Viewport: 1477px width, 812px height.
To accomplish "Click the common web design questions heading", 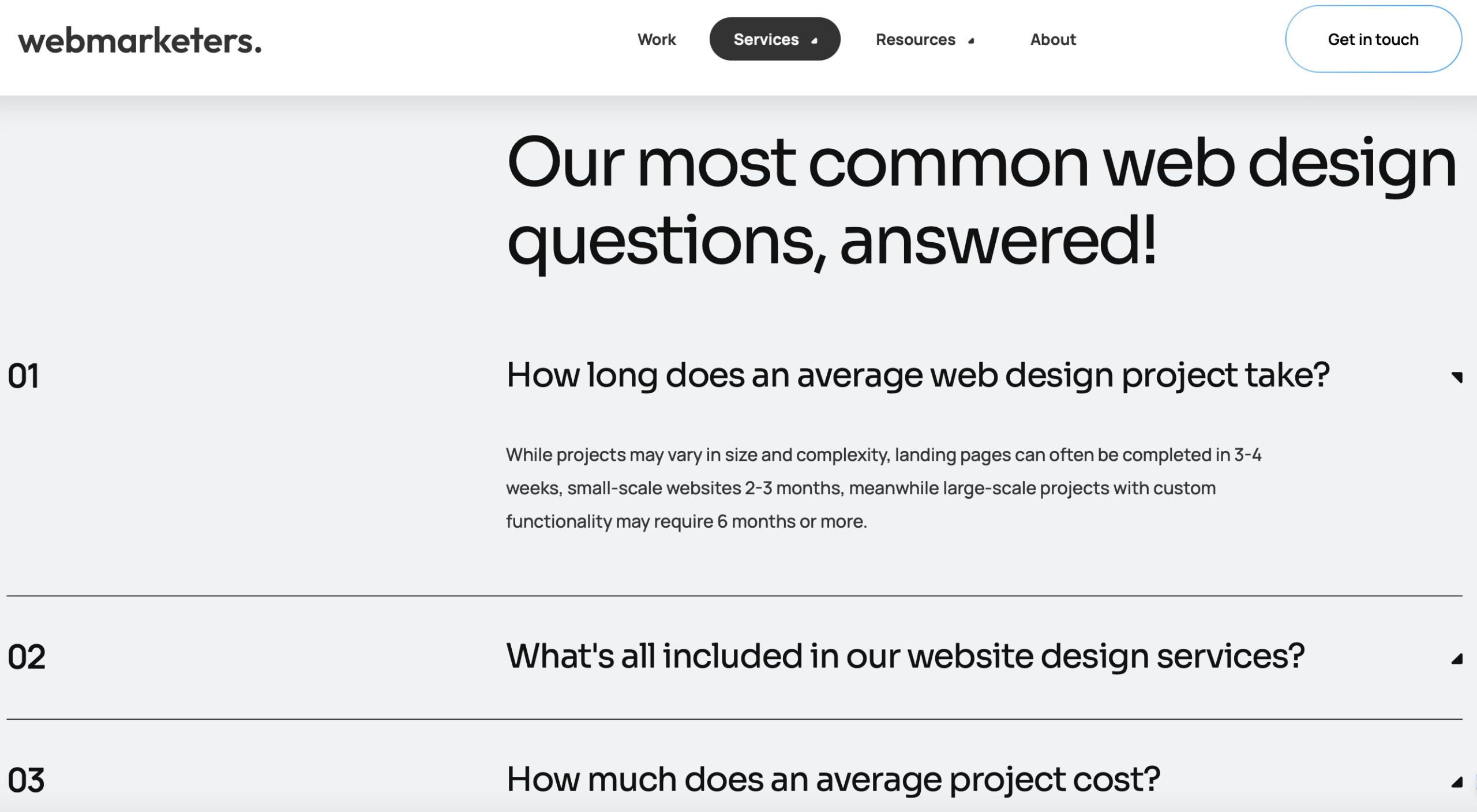I will (x=981, y=201).
